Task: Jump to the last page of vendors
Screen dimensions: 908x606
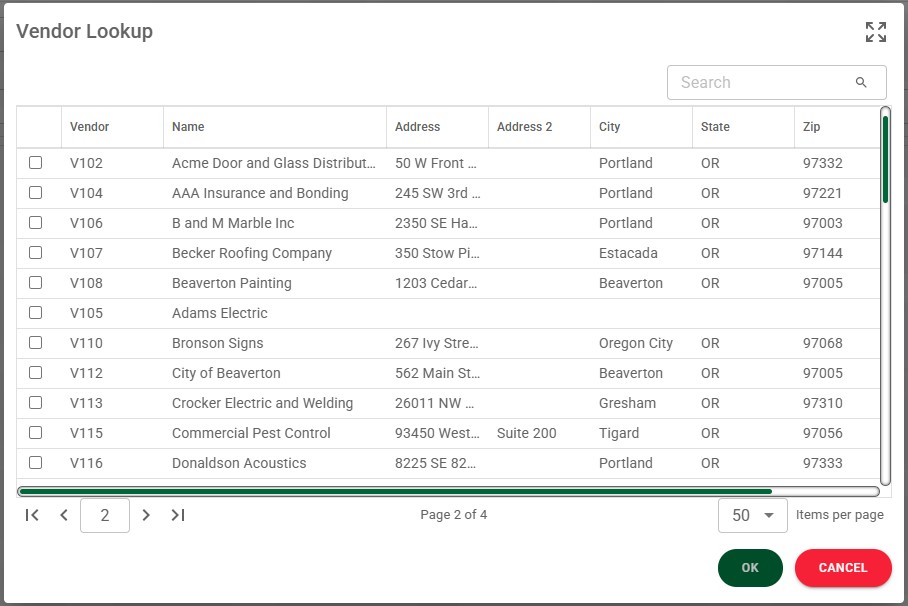Action: click(x=178, y=515)
